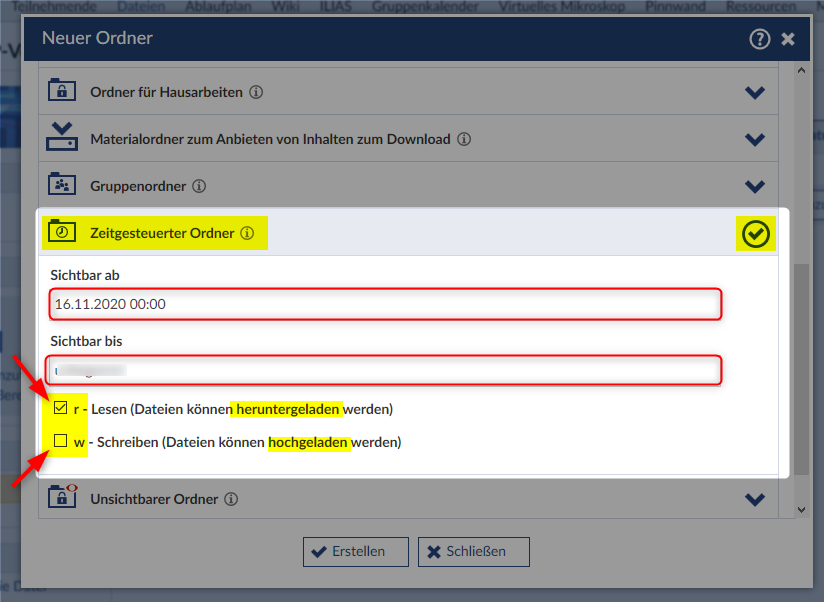Click the help question mark icon in dialog header
The image size is (824, 602).
760,39
